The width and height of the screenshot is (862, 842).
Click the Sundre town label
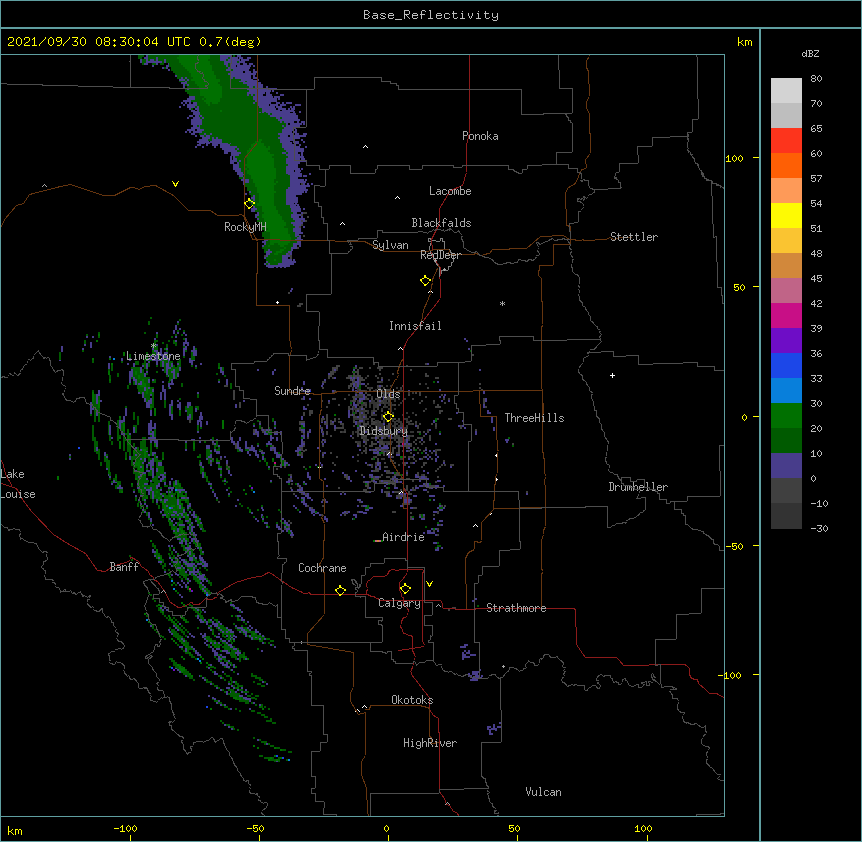coord(292,391)
